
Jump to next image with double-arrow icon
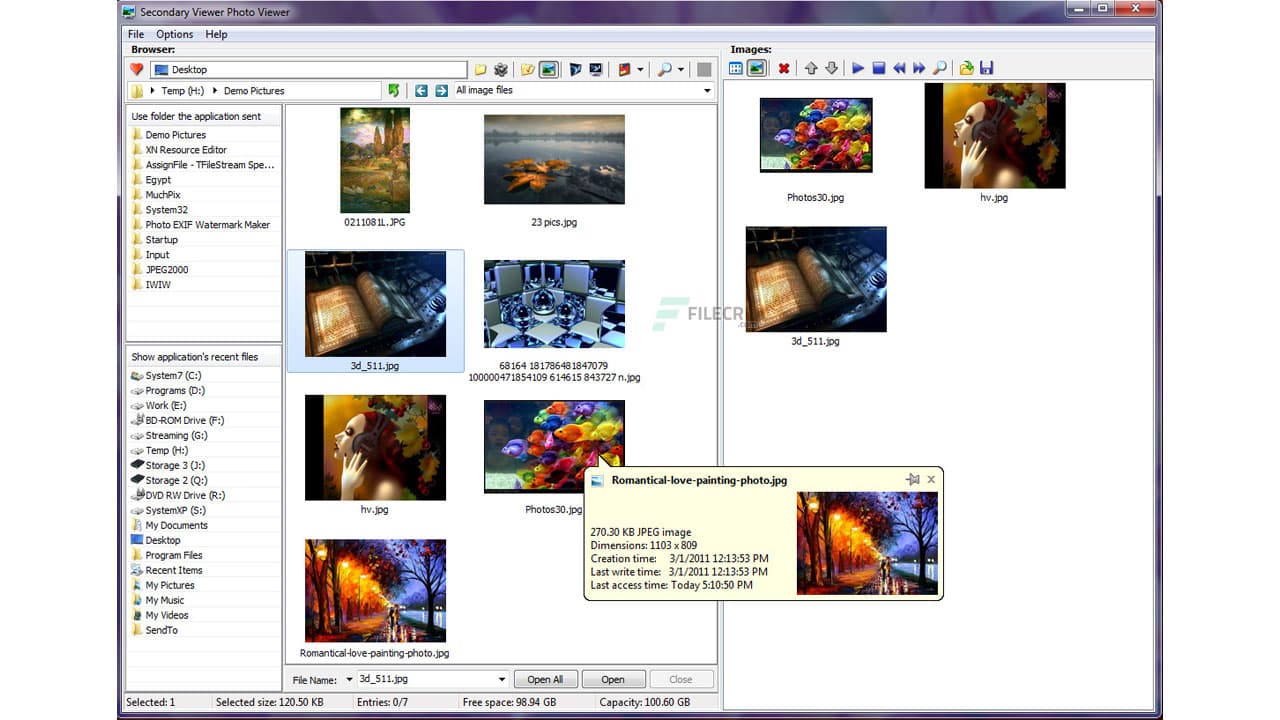pos(918,68)
